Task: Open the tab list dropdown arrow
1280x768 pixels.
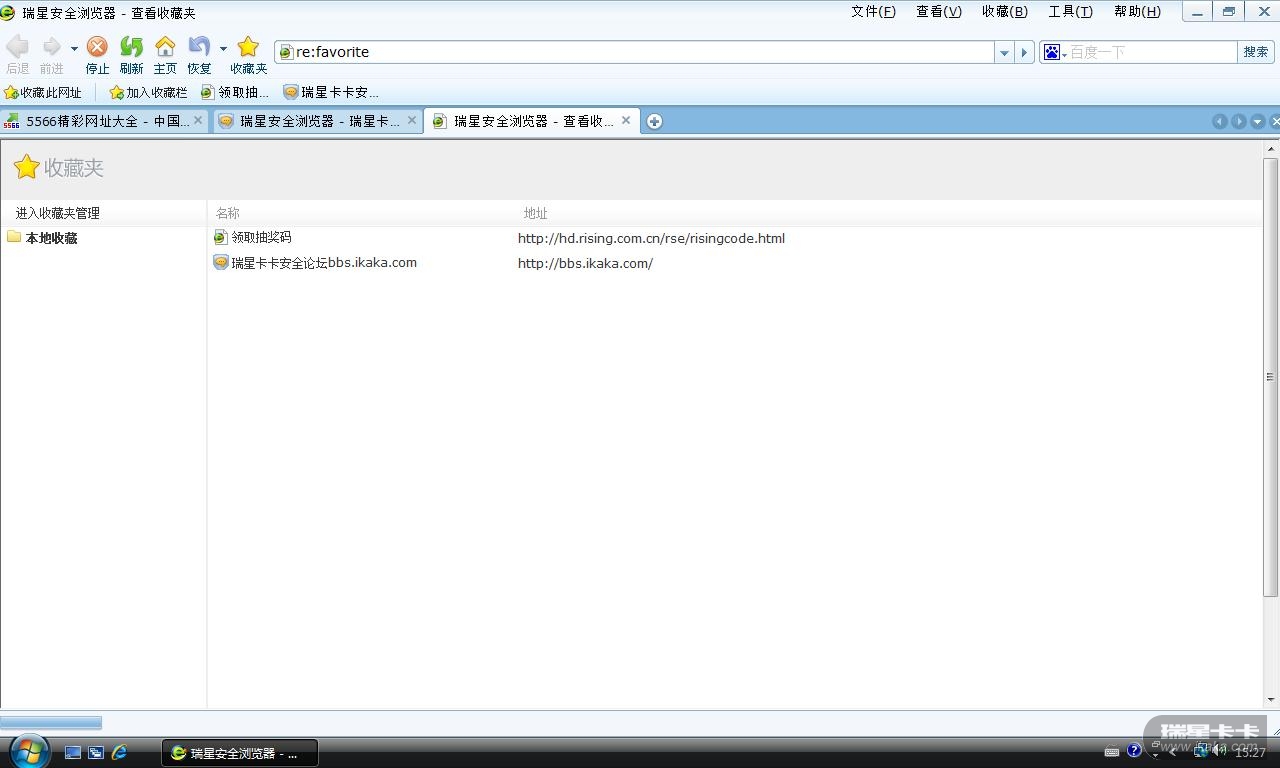Action: click(1258, 121)
